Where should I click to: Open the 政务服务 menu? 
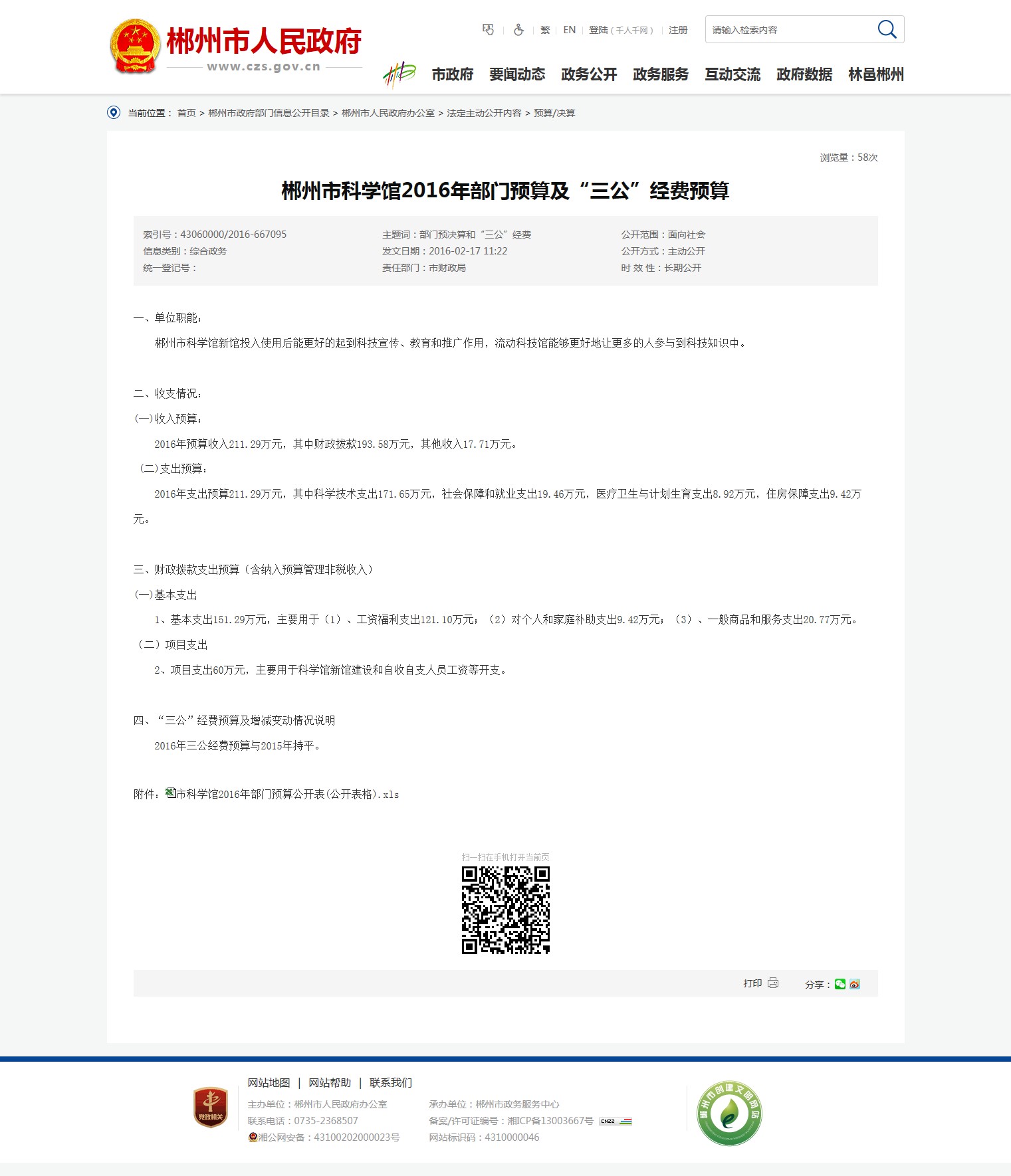[x=661, y=74]
